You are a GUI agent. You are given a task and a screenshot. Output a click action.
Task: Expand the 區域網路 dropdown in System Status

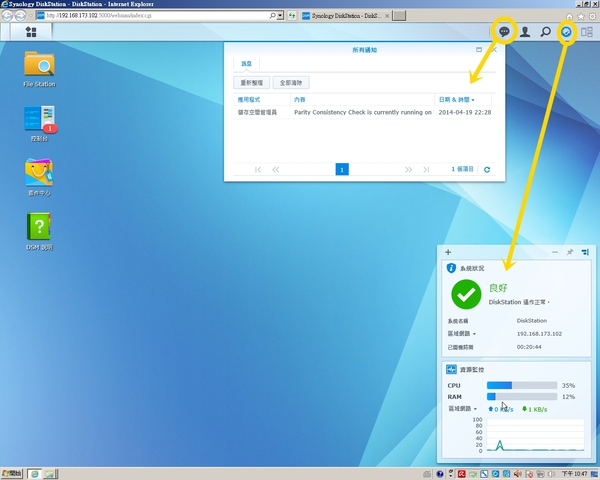pyautogui.click(x=462, y=334)
